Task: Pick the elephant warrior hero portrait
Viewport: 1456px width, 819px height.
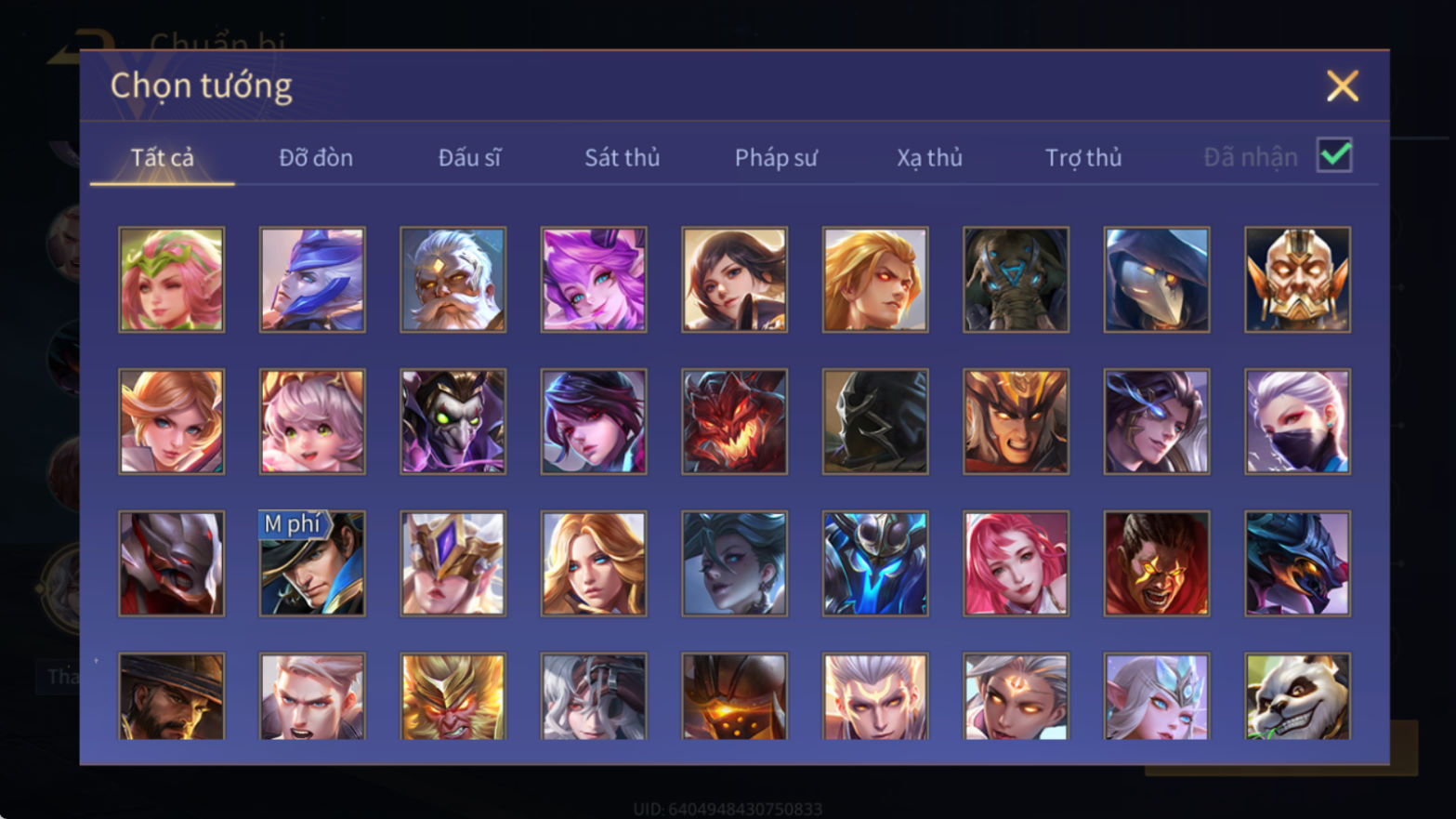Action: [1016, 280]
